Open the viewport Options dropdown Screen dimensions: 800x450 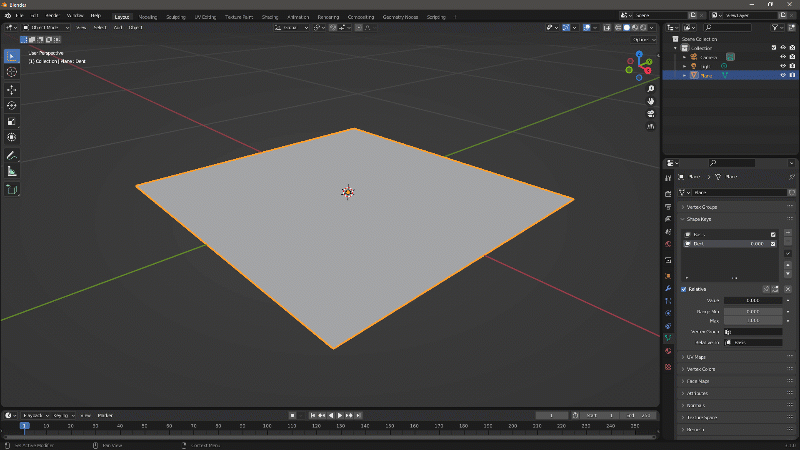click(x=643, y=39)
